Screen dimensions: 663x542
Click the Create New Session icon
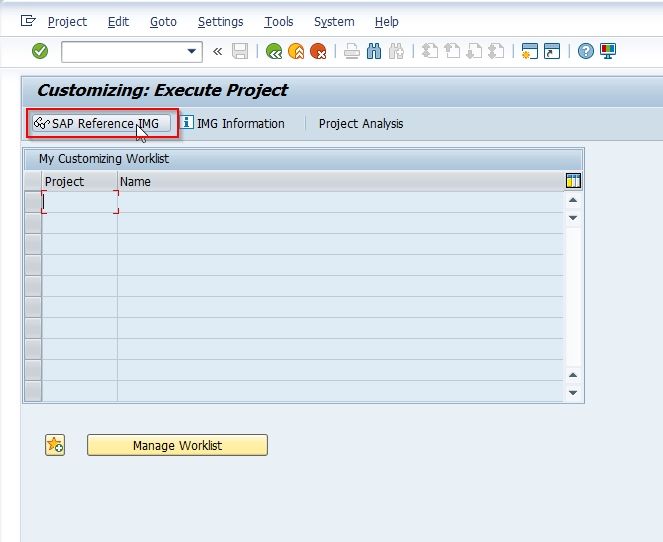click(529, 52)
